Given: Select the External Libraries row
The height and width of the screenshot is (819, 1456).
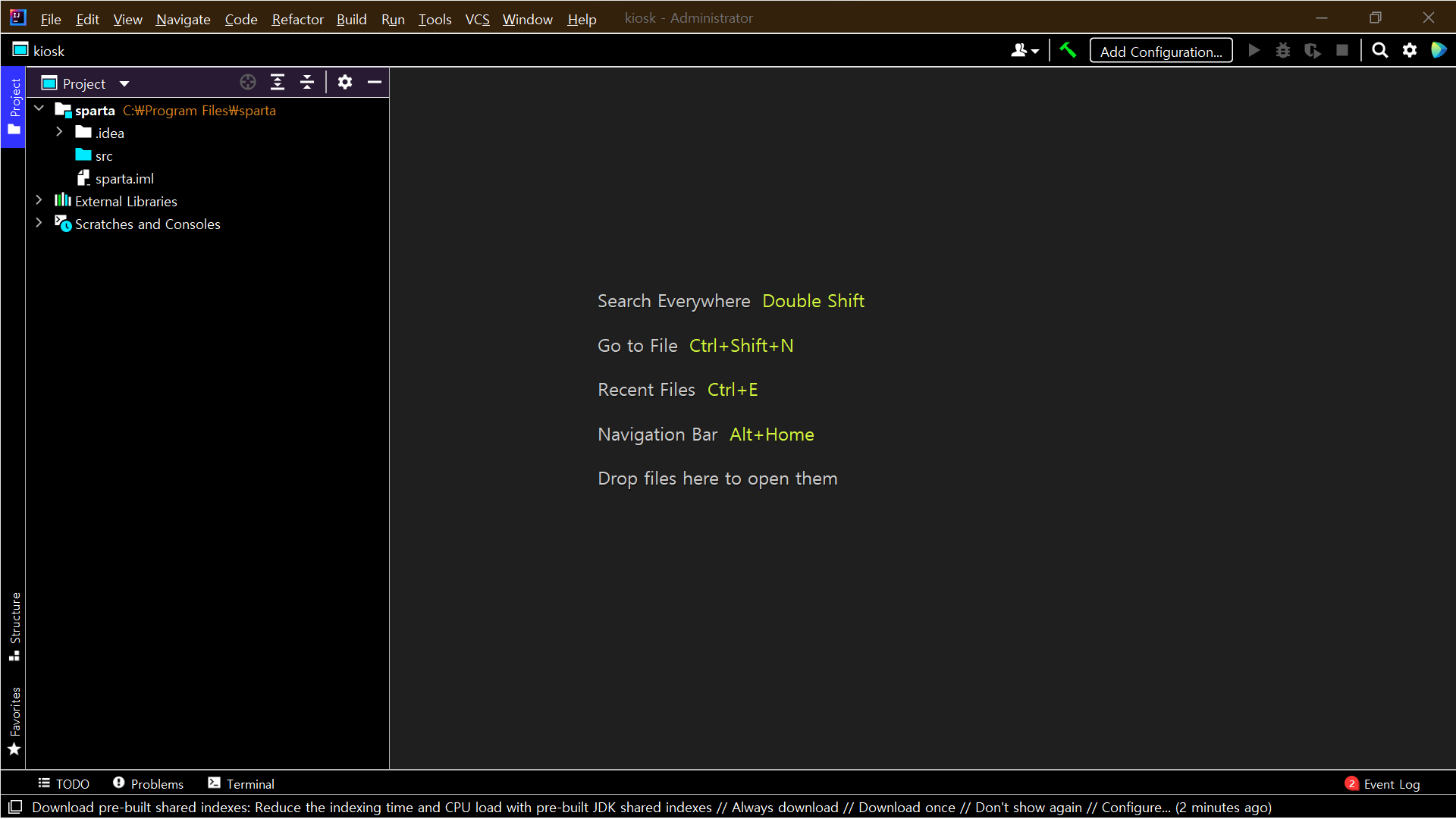Looking at the screenshot, I should pyautogui.click(x=207, y=201).
